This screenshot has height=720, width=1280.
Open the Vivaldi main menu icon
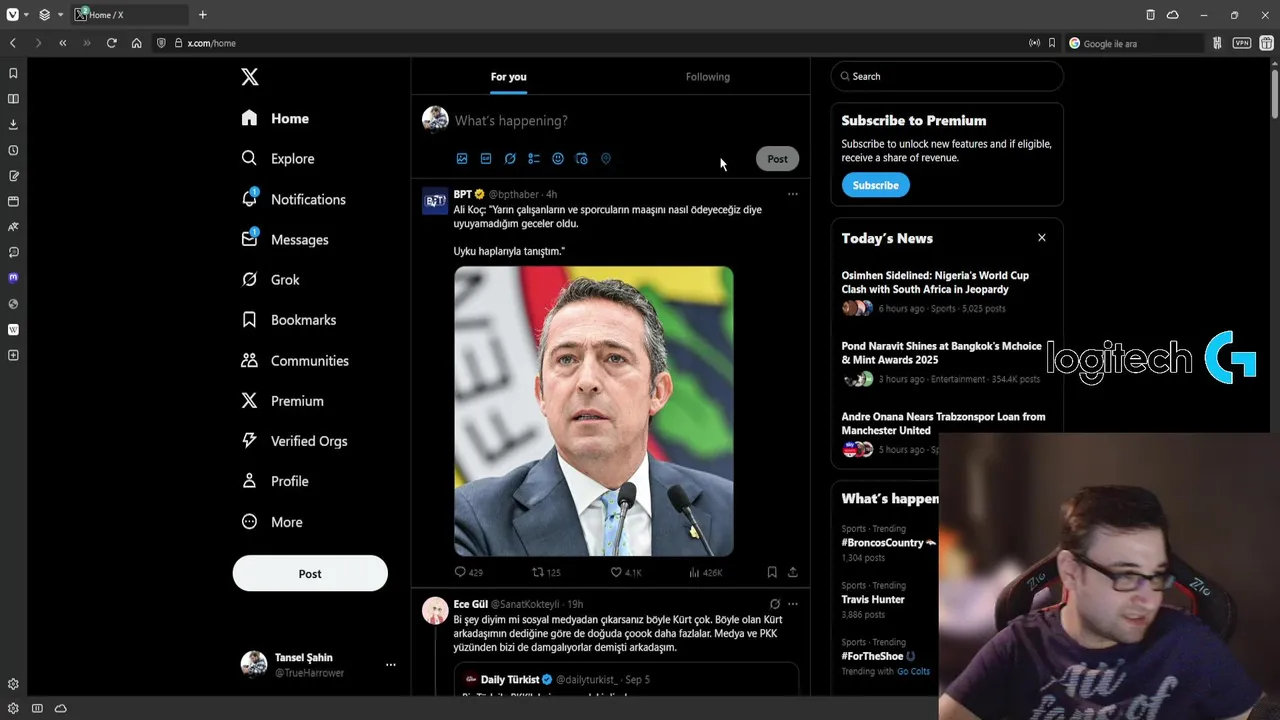pos(12,15)
